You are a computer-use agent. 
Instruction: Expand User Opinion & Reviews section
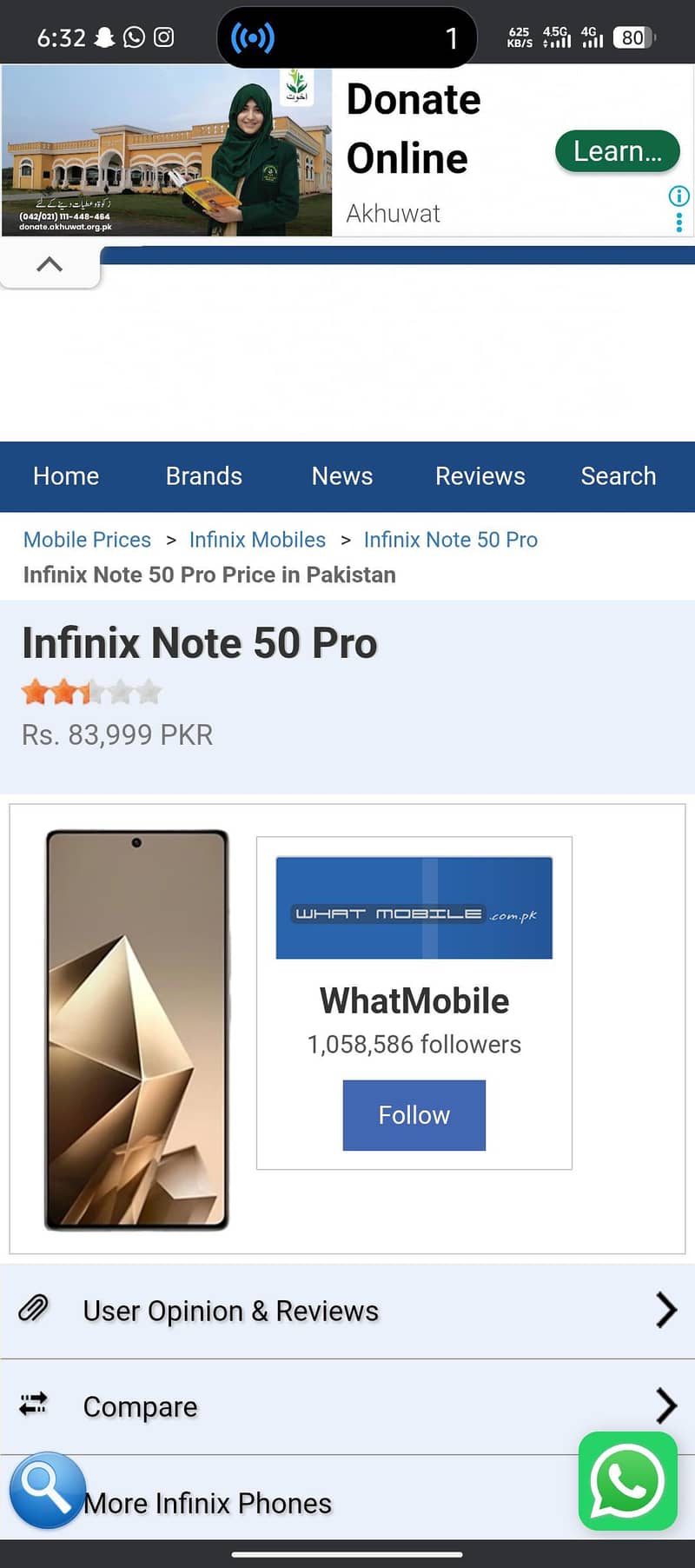(x=665, y=1310)
